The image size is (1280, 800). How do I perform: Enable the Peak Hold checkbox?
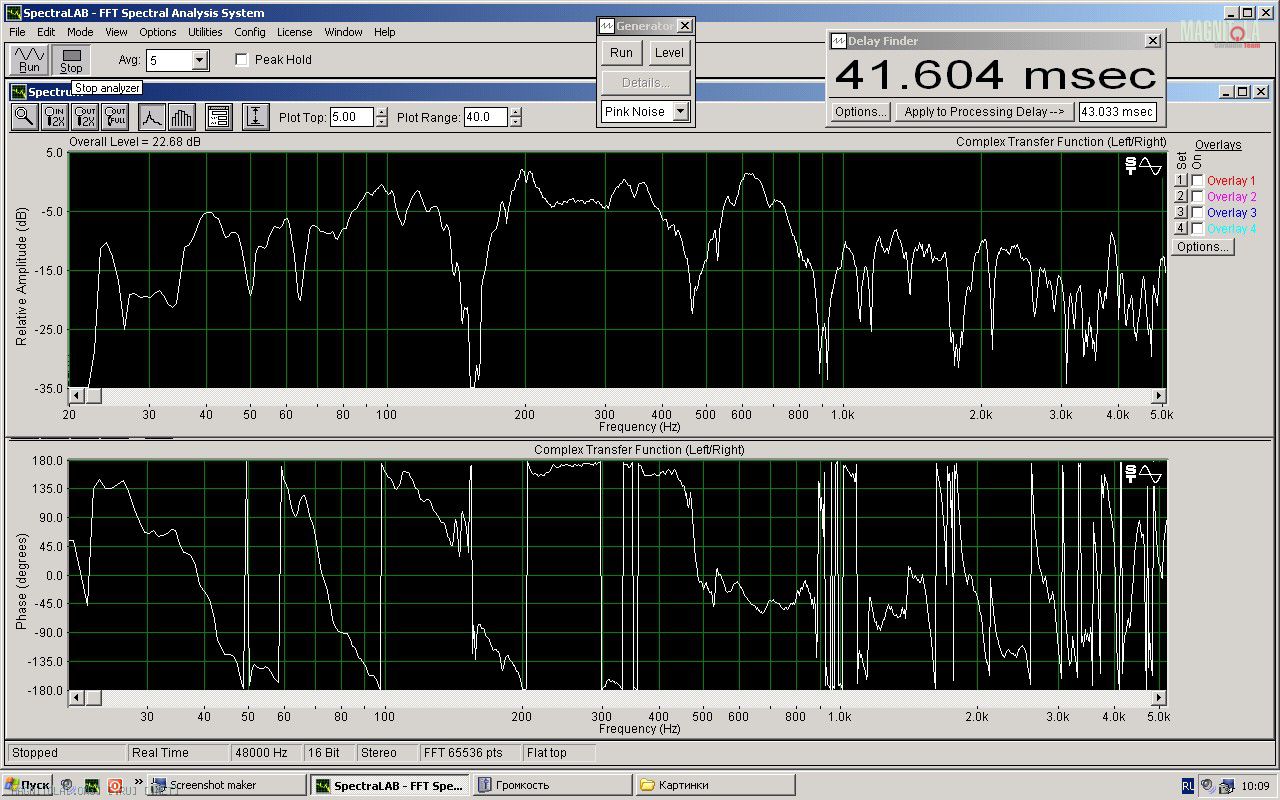point(241,60)
